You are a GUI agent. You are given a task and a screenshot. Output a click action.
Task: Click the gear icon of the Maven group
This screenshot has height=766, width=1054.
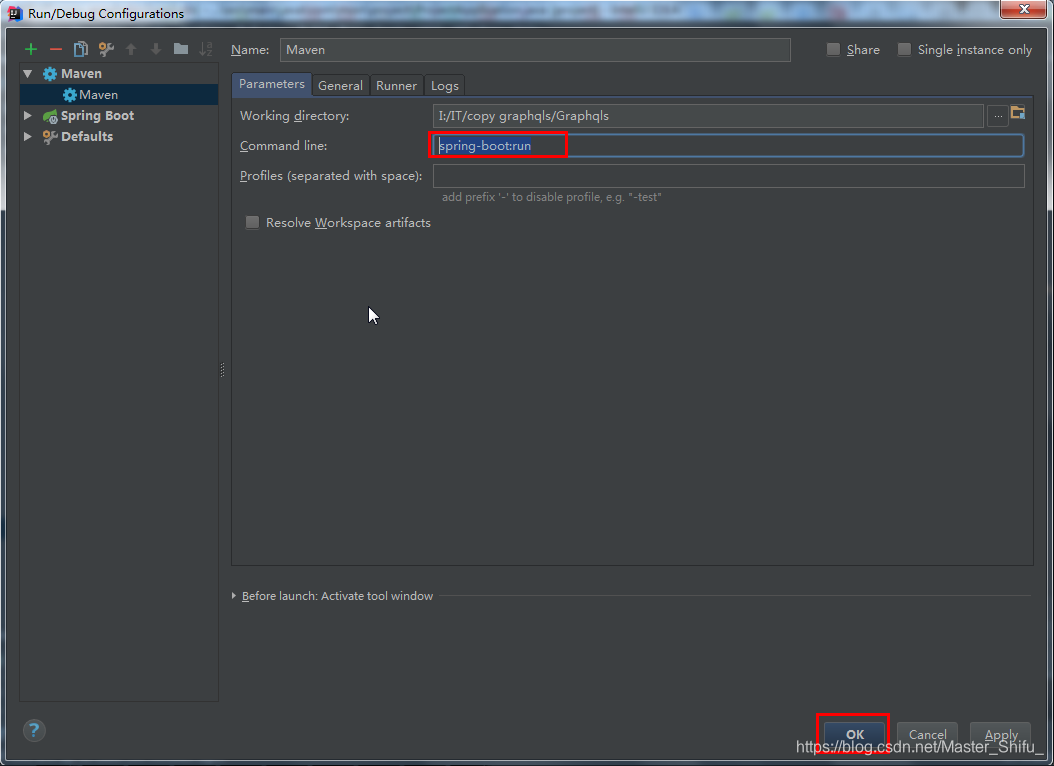click(50, 74)
